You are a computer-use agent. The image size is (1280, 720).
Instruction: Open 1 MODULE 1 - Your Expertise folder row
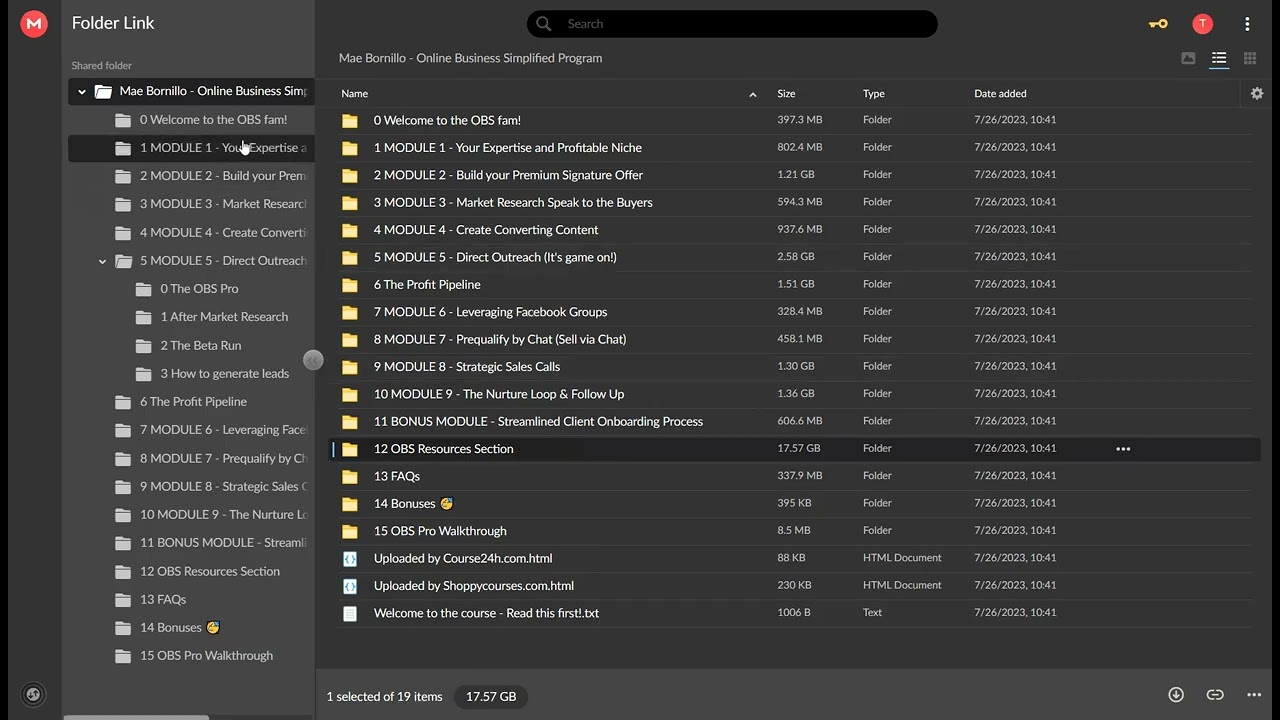796,147
